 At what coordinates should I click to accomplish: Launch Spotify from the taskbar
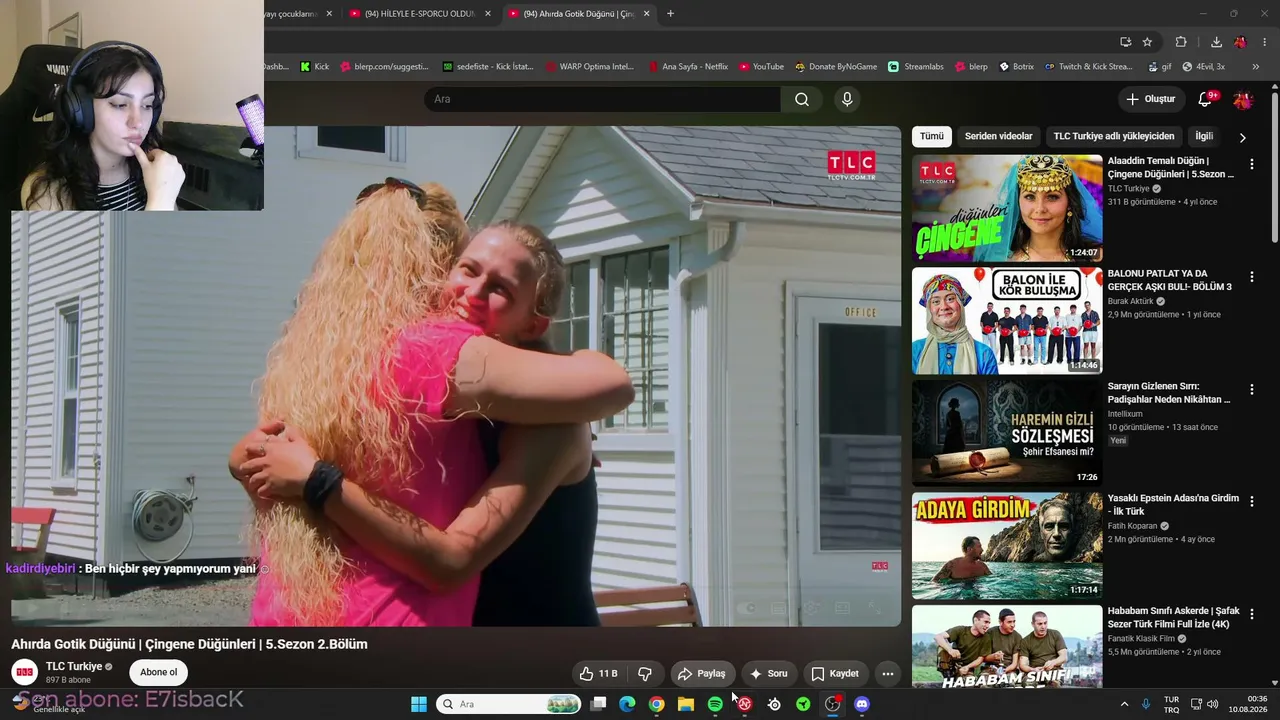click(715, 704)
